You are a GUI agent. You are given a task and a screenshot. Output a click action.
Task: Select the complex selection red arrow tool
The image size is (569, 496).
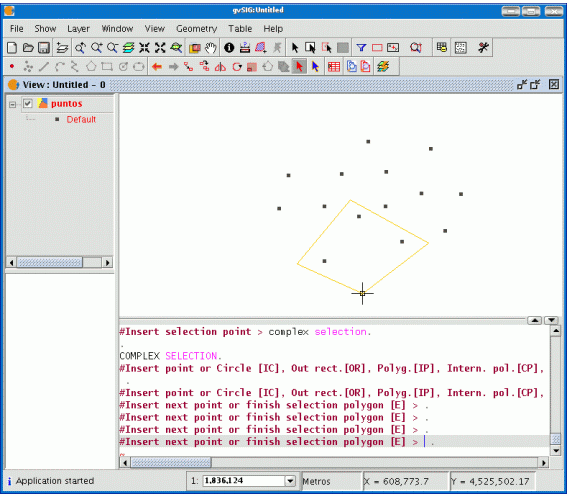coord(299,66)
